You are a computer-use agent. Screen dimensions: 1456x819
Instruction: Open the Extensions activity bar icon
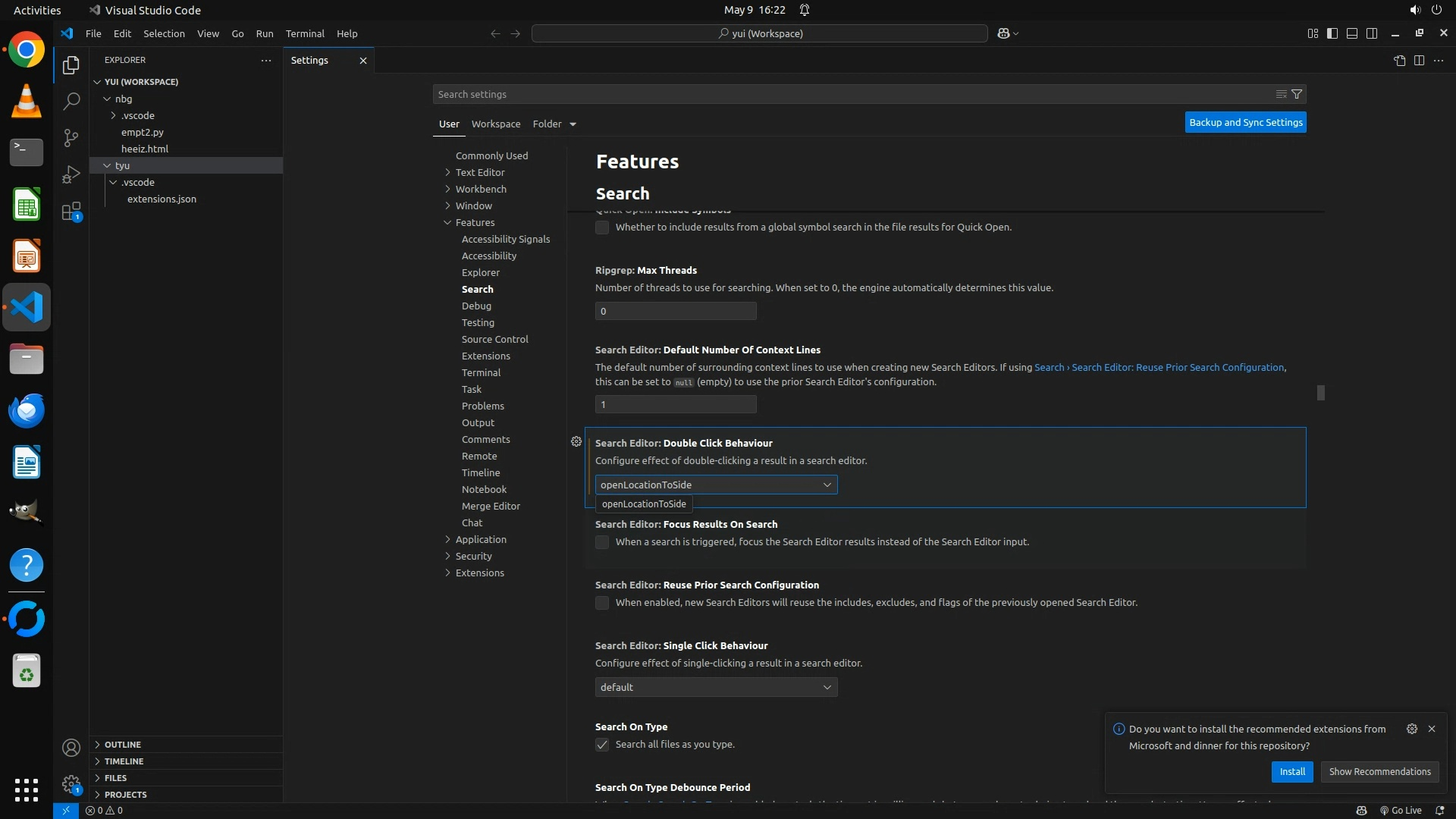[x=71, y=212]
